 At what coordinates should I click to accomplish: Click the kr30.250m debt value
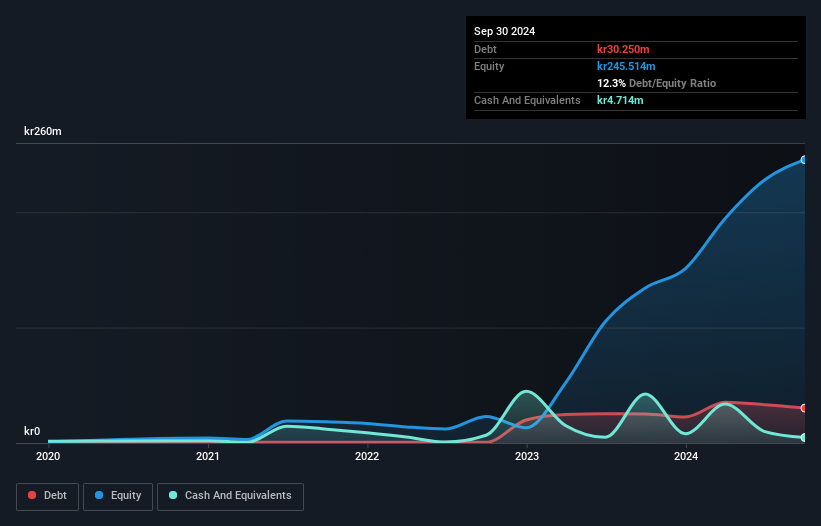click(623, 49)
